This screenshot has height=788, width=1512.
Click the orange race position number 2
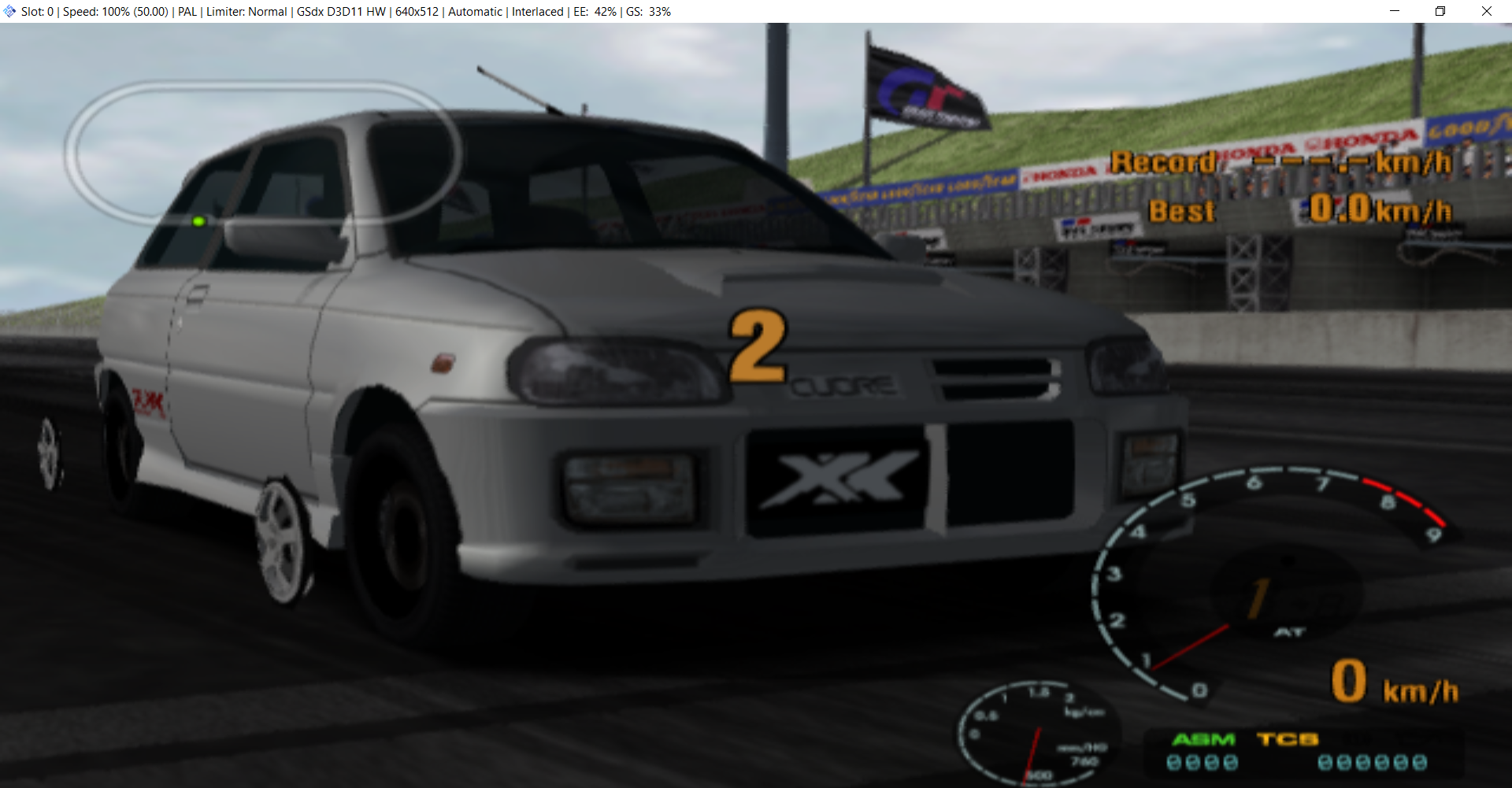(x=758, y=346)
